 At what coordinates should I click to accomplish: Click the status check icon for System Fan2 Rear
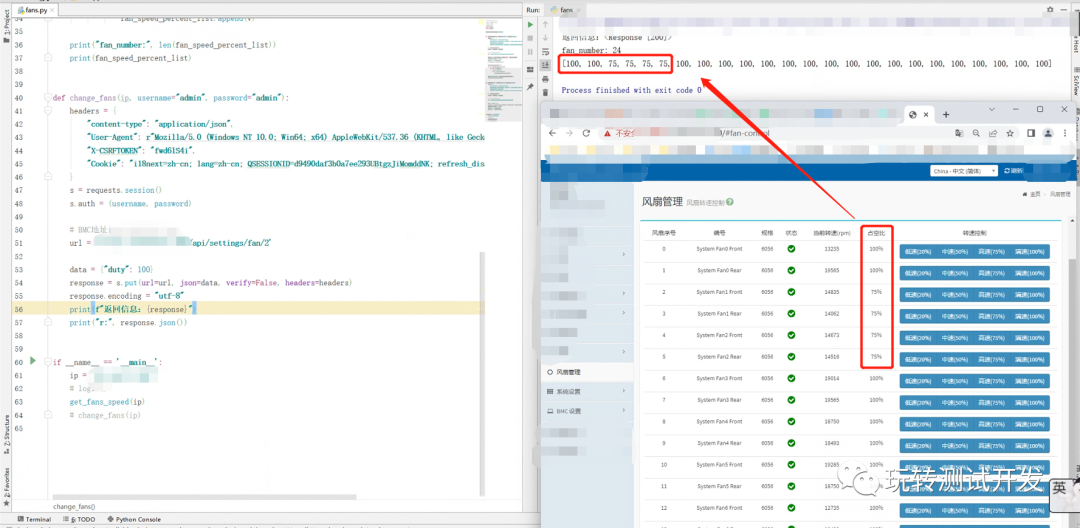[x=791, y=357]
